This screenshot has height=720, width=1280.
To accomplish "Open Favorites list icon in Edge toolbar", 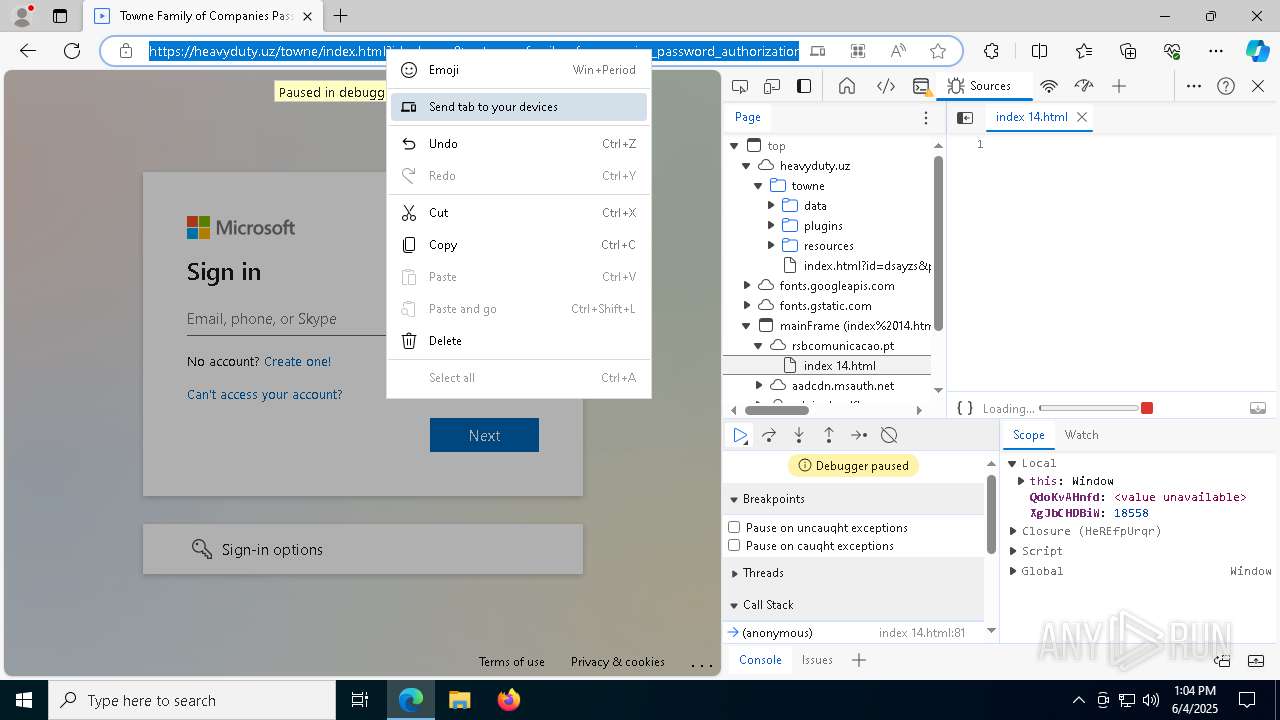I will [1084, 51].
